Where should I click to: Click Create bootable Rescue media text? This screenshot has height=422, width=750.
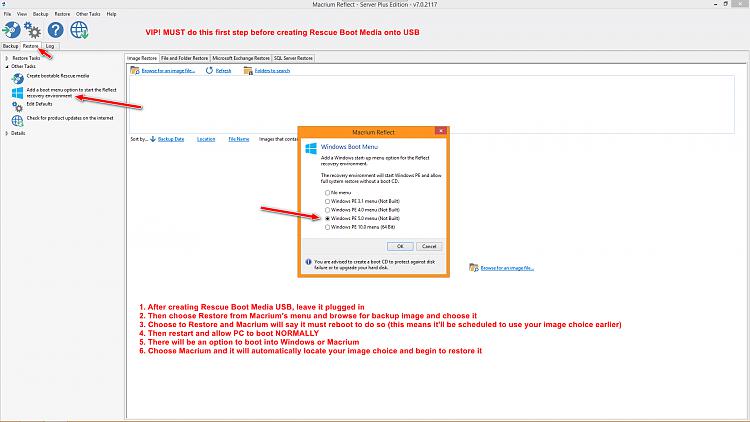click(58, 76)
